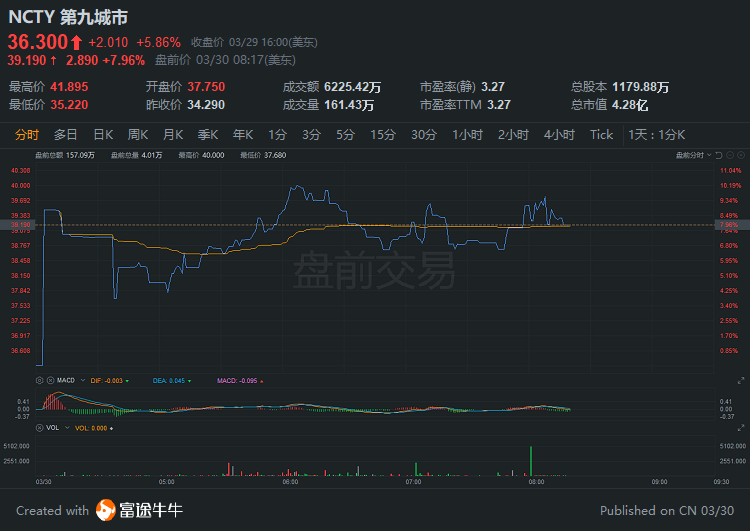The width and height of the screenshot is (750, 531).
Task: Click the 最高价 41.895 value
Action: (69, 87)
